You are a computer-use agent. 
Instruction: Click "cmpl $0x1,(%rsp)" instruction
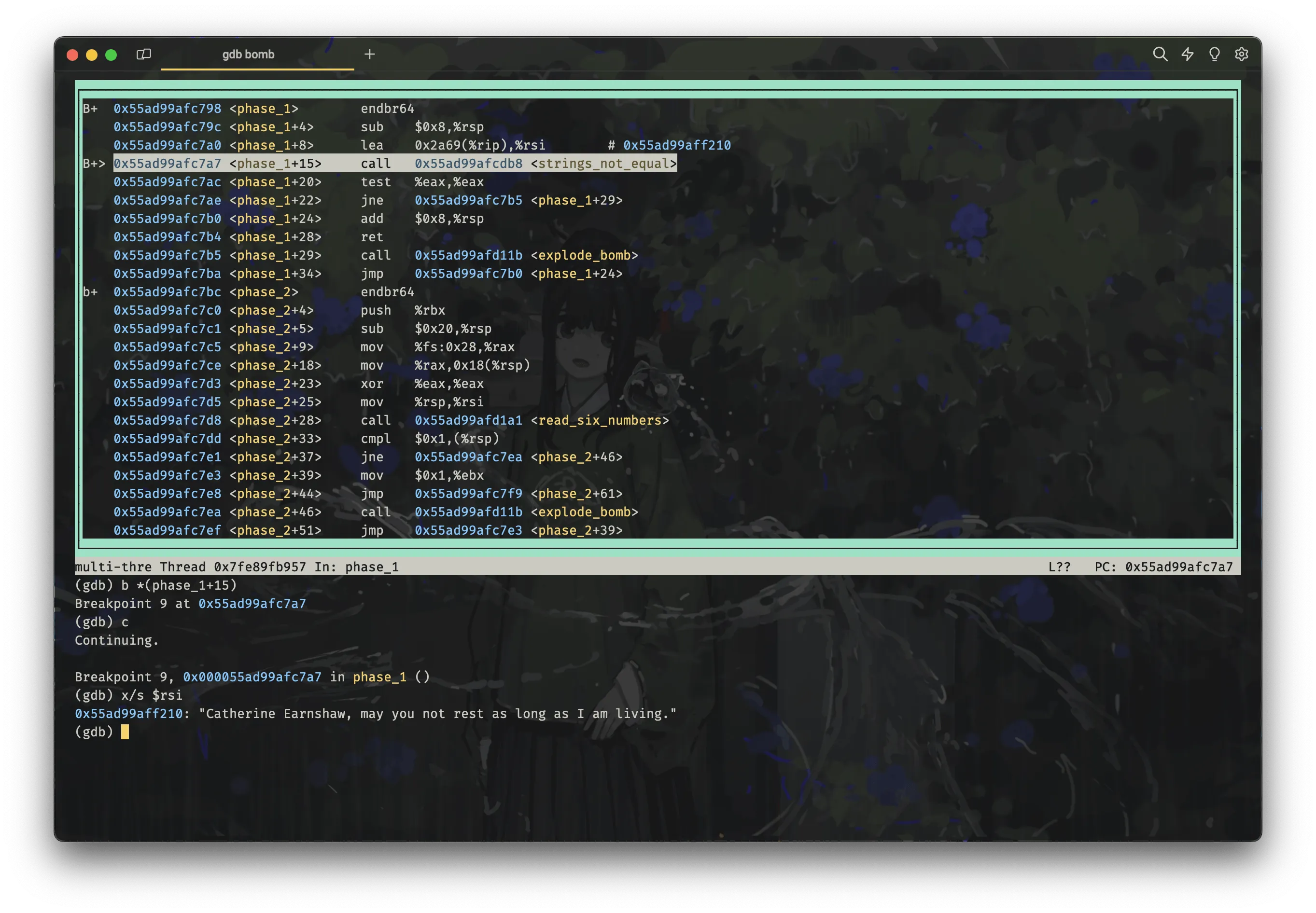tap(430, 439)
